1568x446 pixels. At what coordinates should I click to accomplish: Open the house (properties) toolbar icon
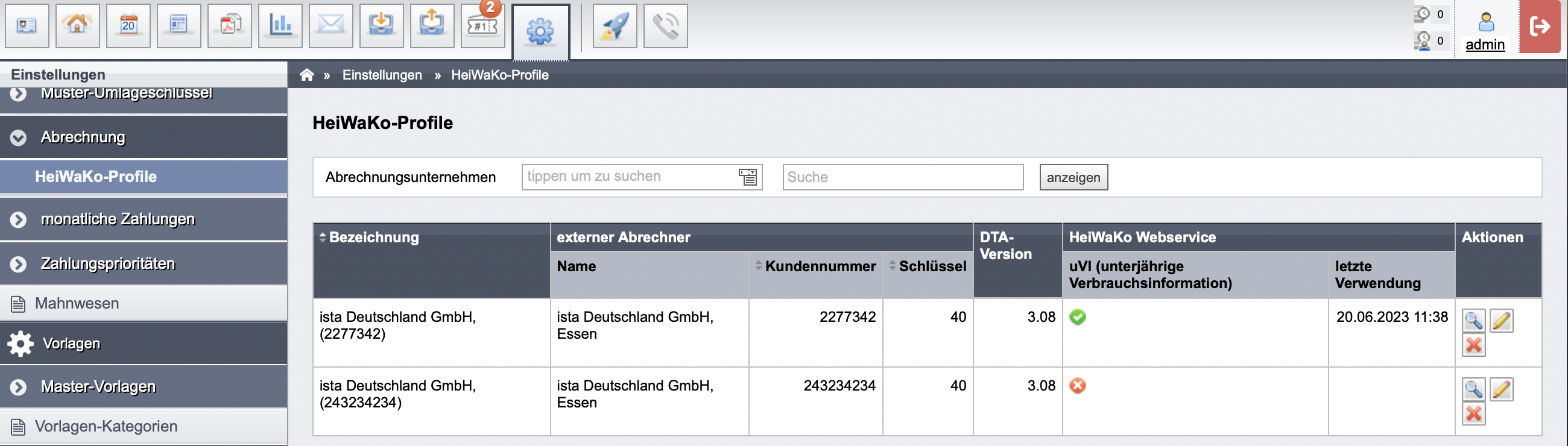[77, 25]
